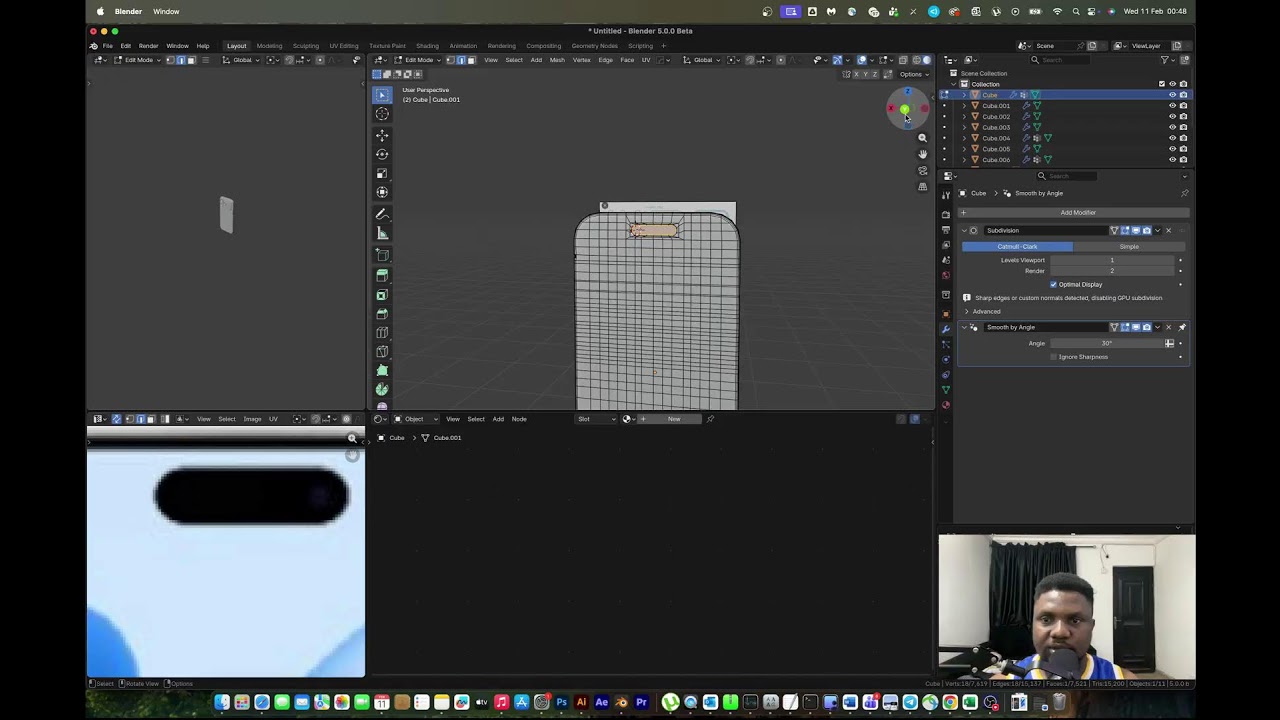Open the Slot dropdown in shader editor
The width and height of the screenshot is (1280, 720).
click(x=596, y=419)
